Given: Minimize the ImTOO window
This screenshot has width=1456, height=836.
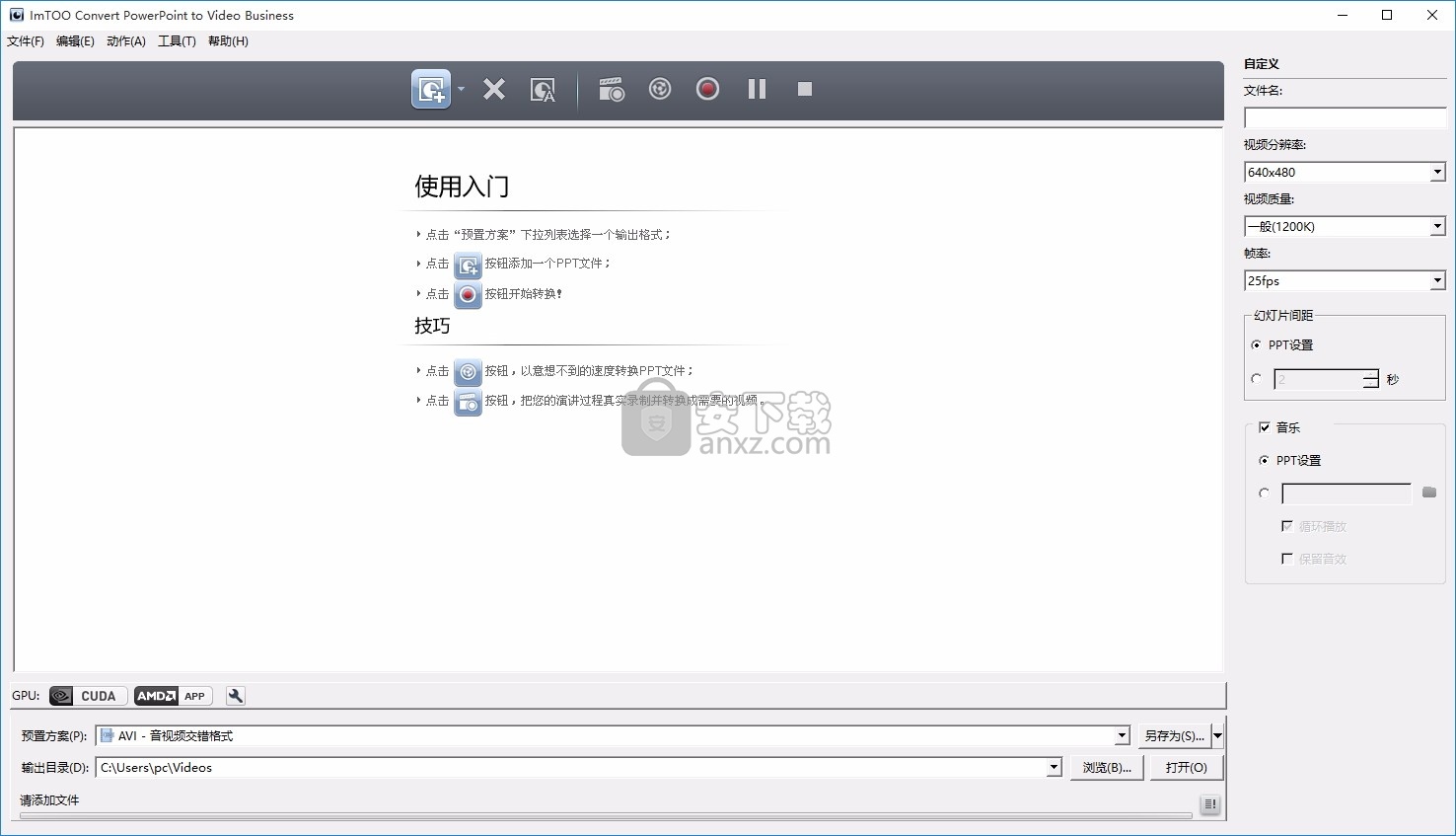Looking at the screenshot, I should click(x=1343, y=15).
